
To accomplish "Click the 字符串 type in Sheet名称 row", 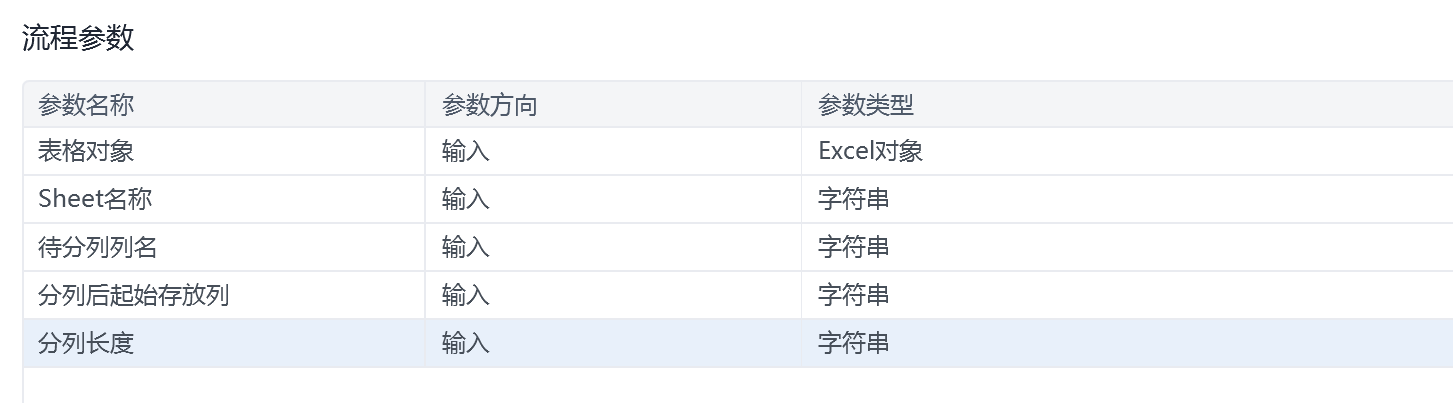I will click(x=853, y=199).
